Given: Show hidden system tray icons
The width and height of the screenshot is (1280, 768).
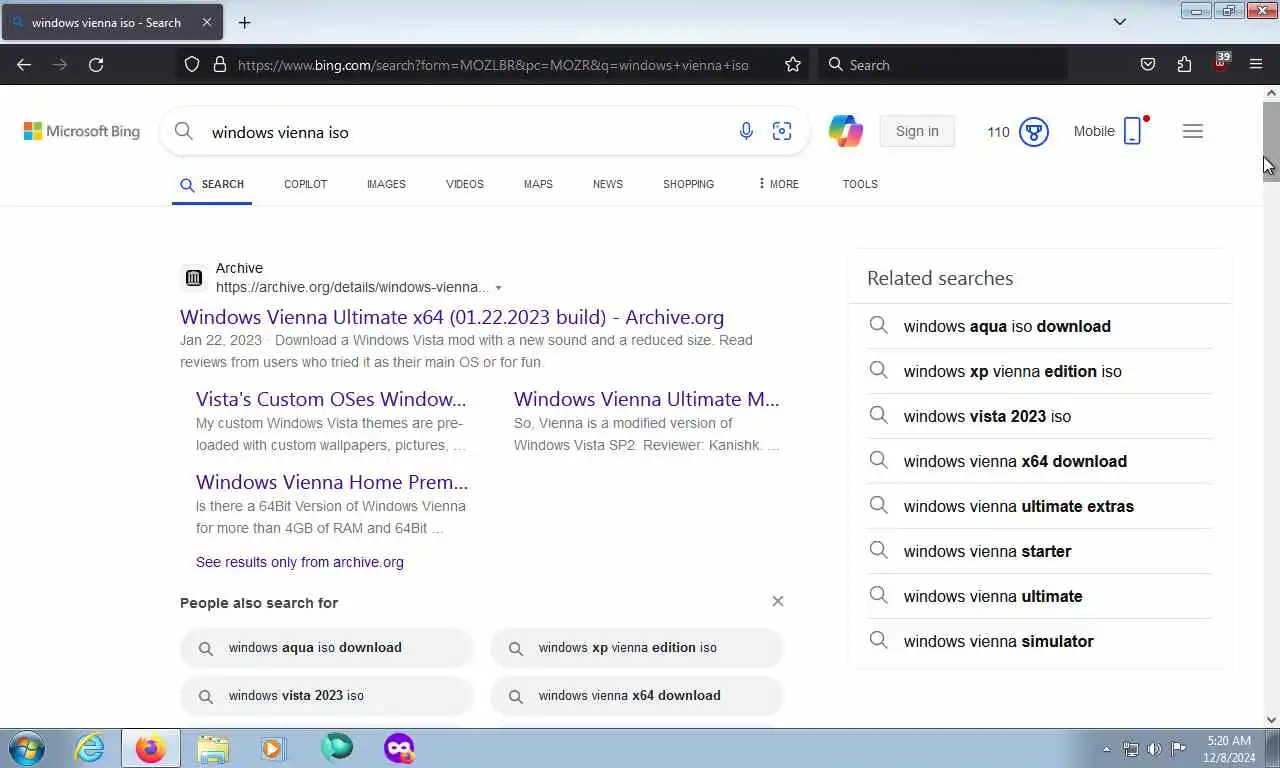Looking at the screenshot, I should [x=1106, y=749].
